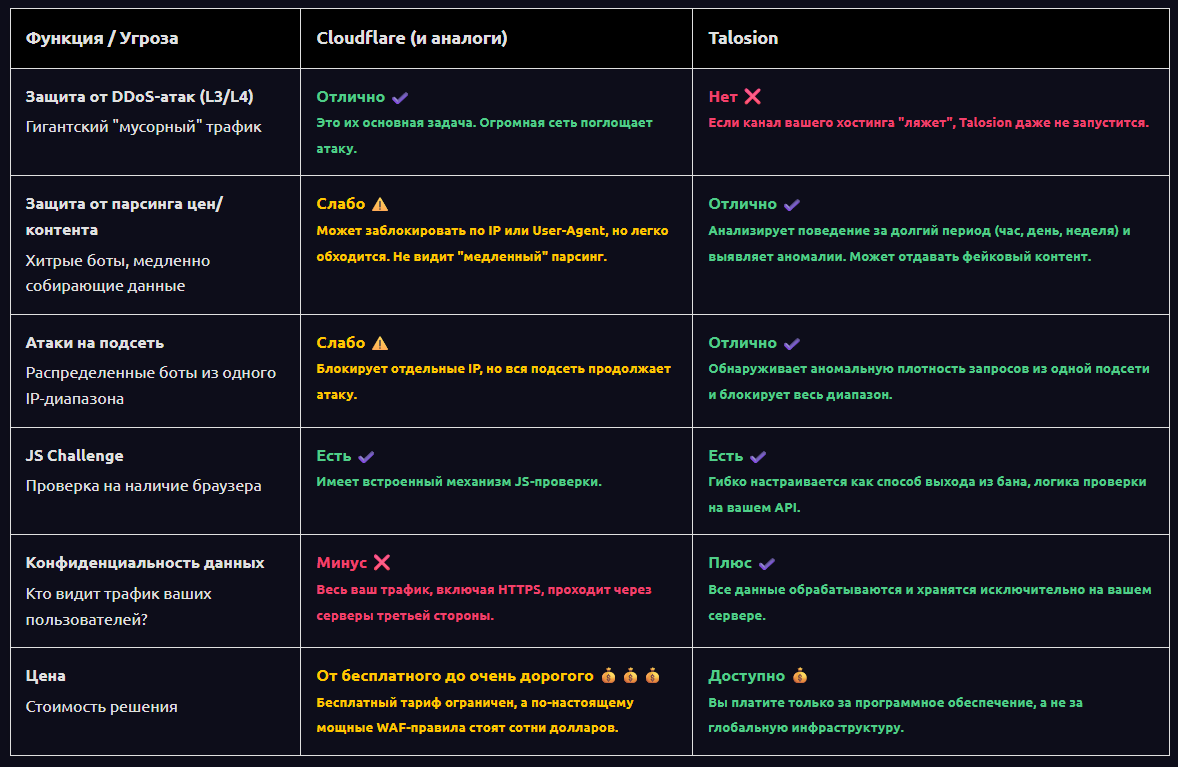Click the text "Хитрые боты, медленно собирающие данные"
This screenshot has width=1178, height=767.
tap(118, 273)
